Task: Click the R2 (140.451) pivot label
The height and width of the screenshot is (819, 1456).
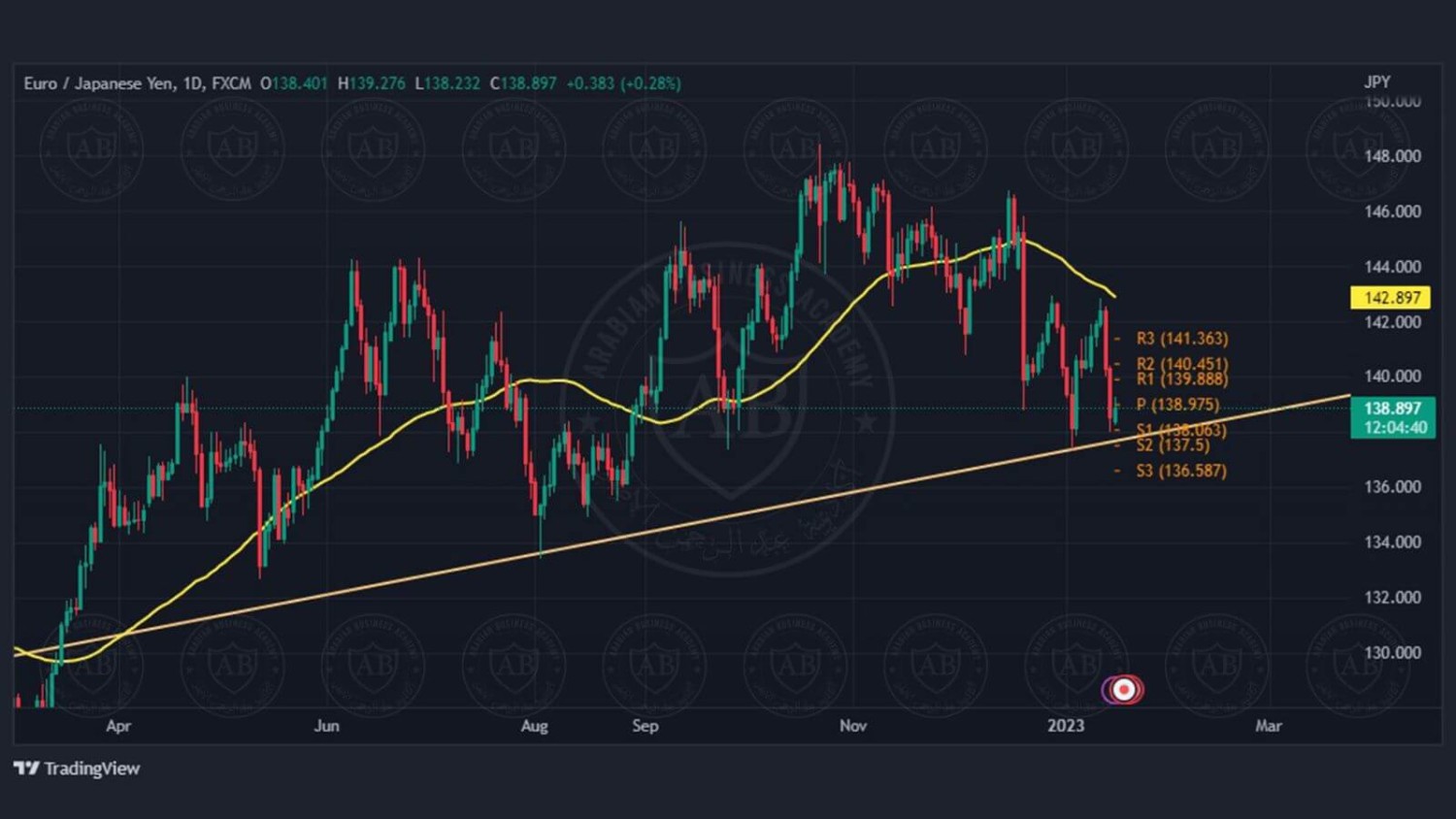Action: [1181, 364]
